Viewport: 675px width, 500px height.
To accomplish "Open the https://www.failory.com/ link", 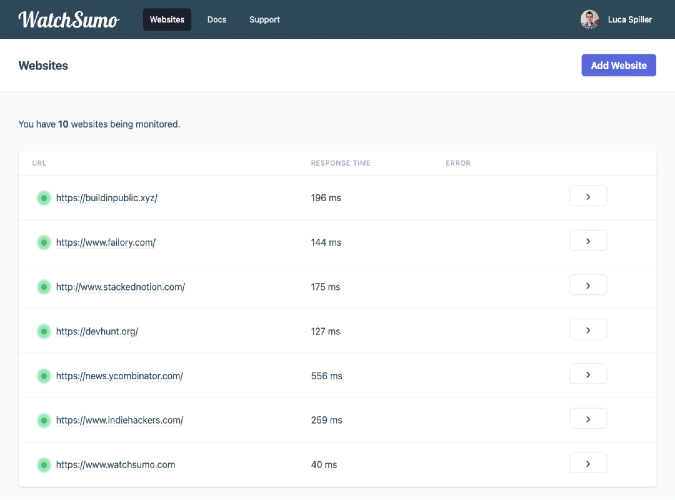I will click(x=106, y=242).
